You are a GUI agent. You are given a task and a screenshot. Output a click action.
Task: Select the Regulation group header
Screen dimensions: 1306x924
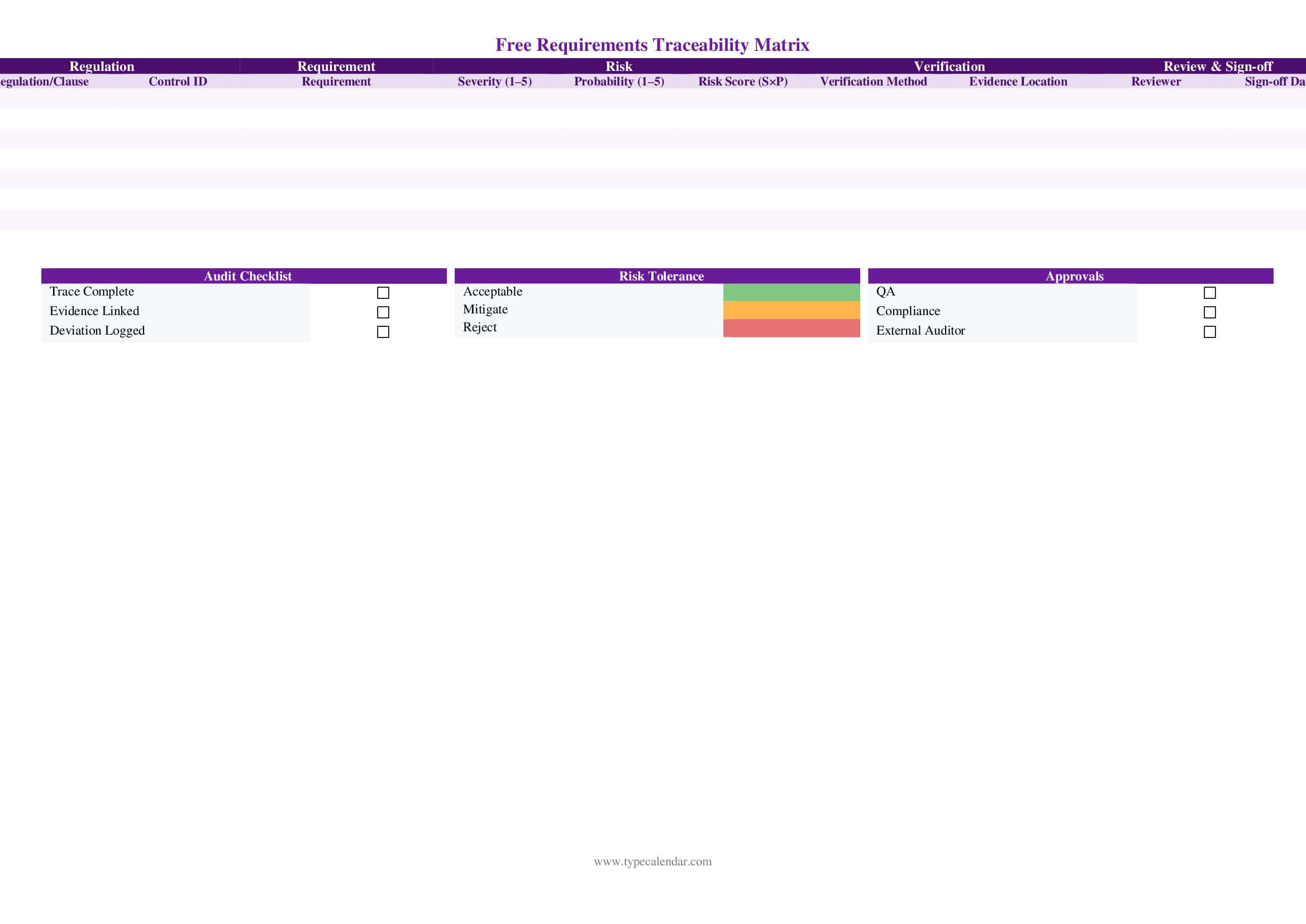point(102,66)
